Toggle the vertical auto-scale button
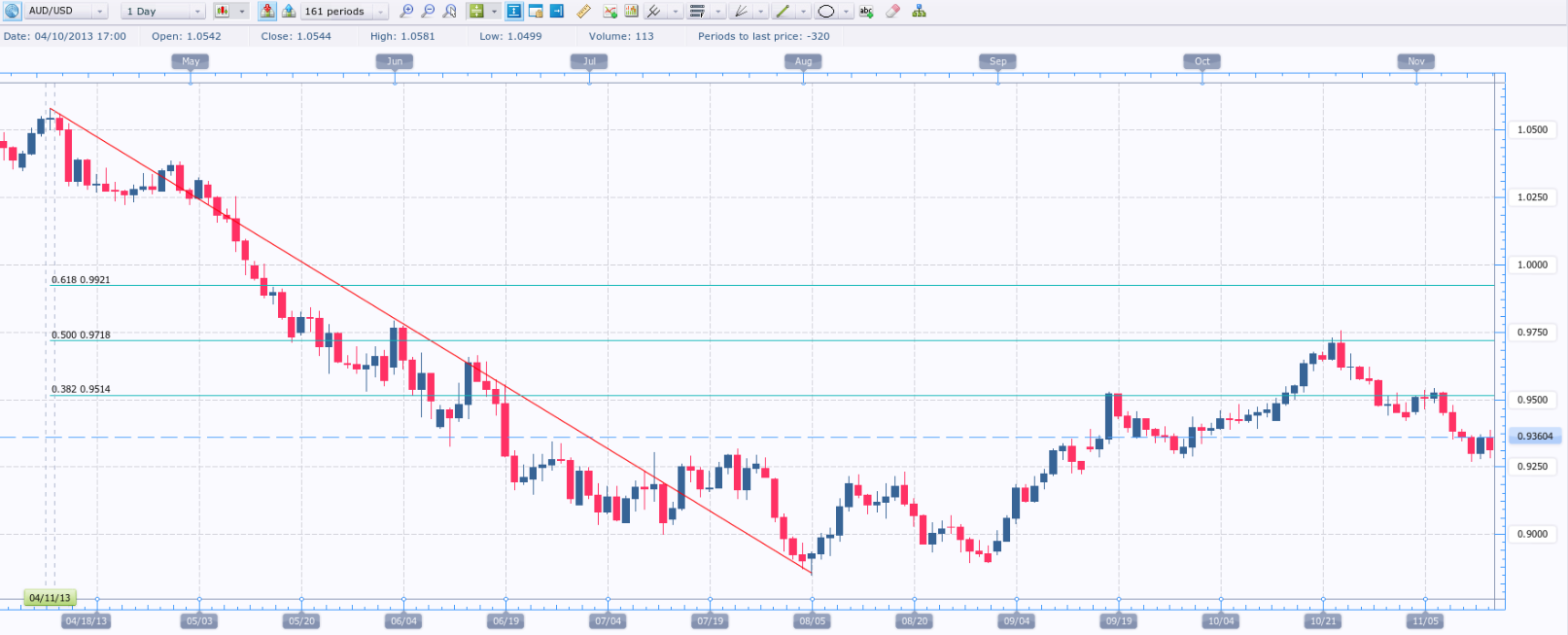 [513, 11]
